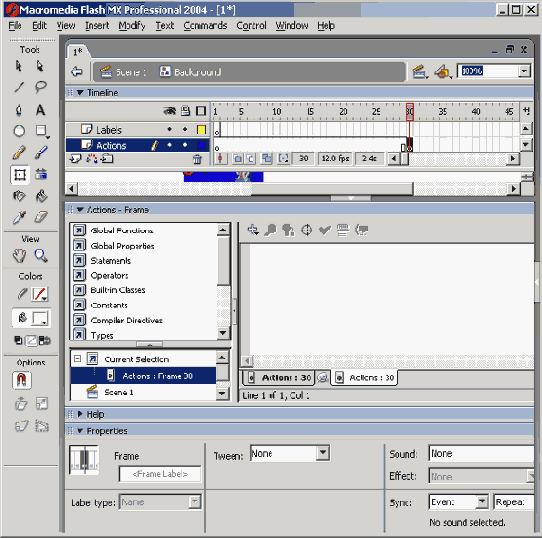The image size is (542, 538).
Task: Click the Check Syntax checkmark icon
Action: pyautogui.click(x=325, y=230)
